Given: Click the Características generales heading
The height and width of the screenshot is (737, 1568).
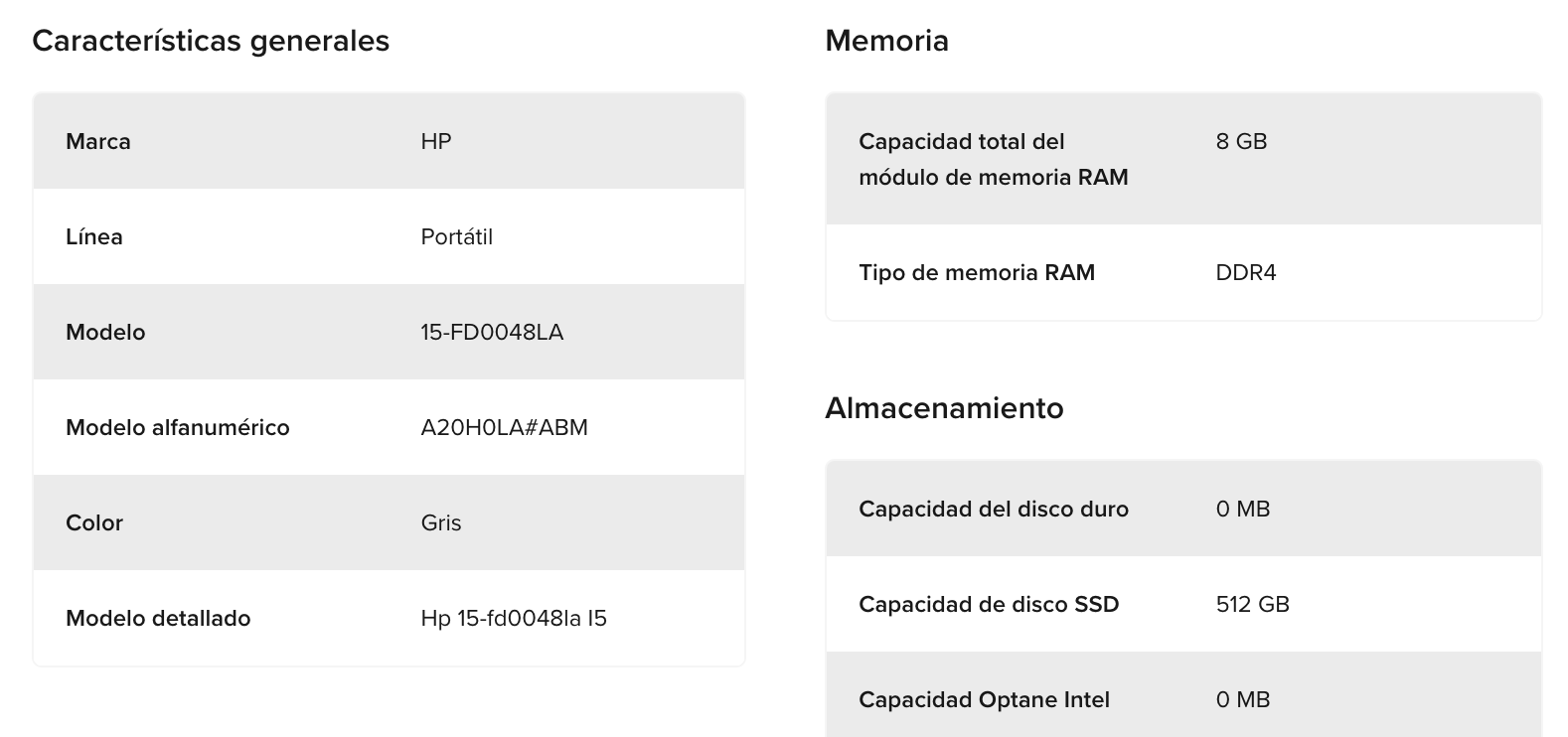Looking at the screenshot, I should [211, 41].
